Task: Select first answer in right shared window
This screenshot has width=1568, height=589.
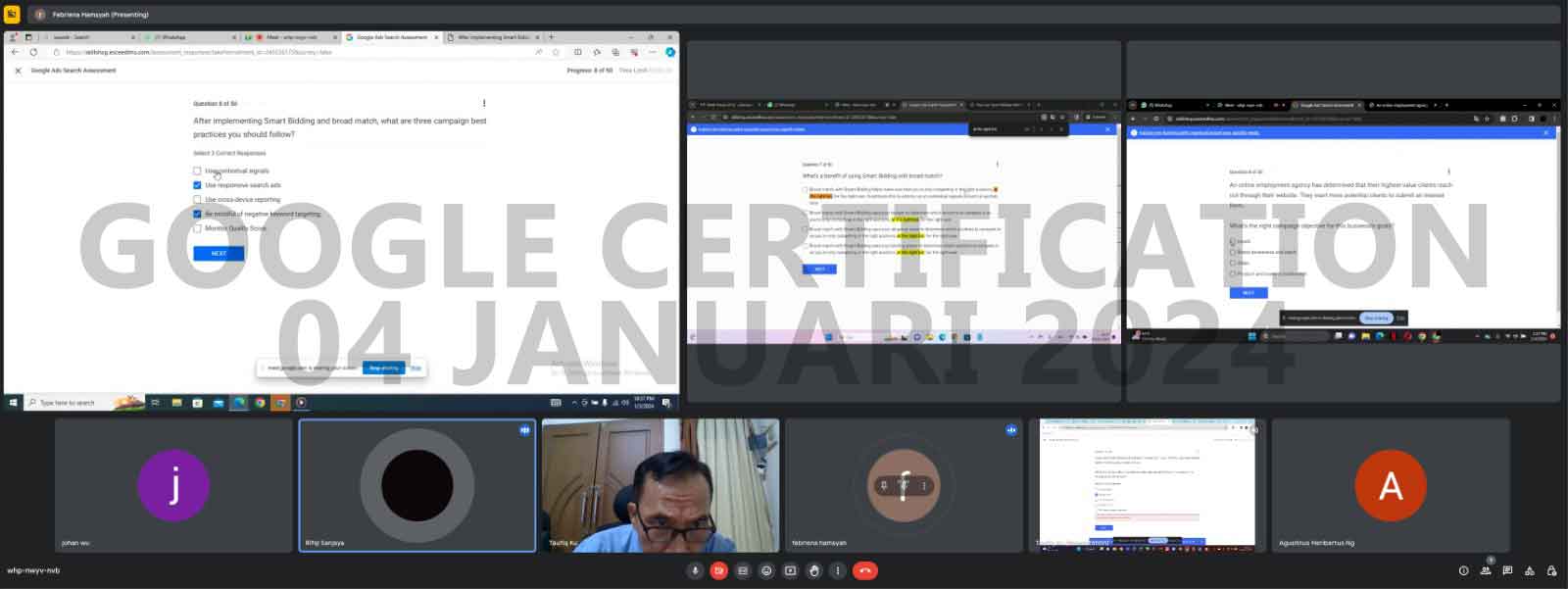Action: pos(1233,241)
